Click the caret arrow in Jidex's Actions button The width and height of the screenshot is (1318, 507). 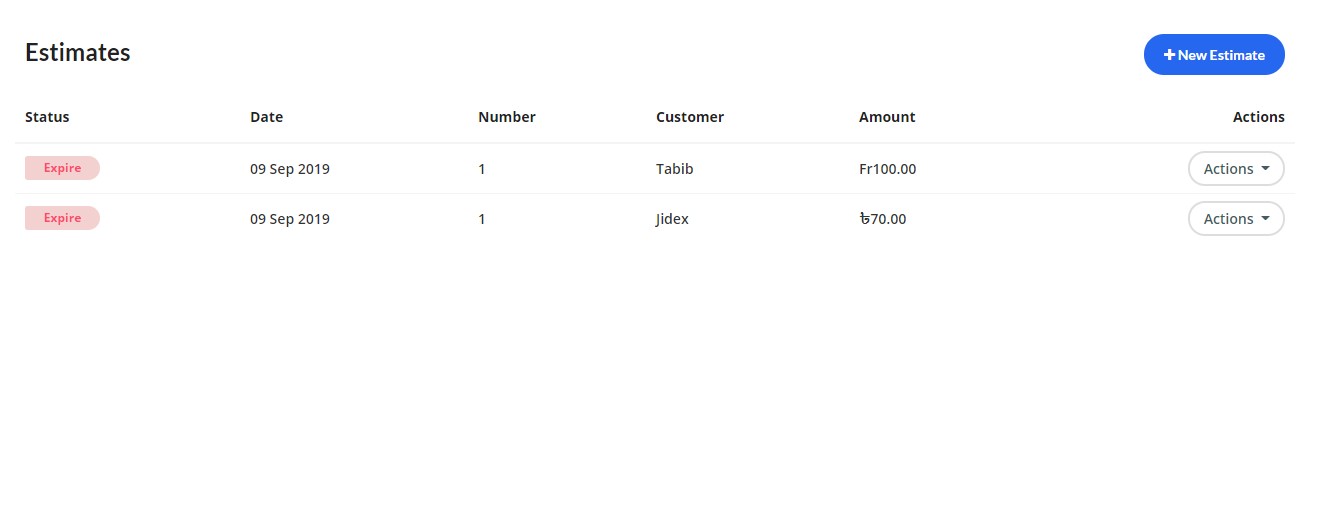coord(1265,219)
